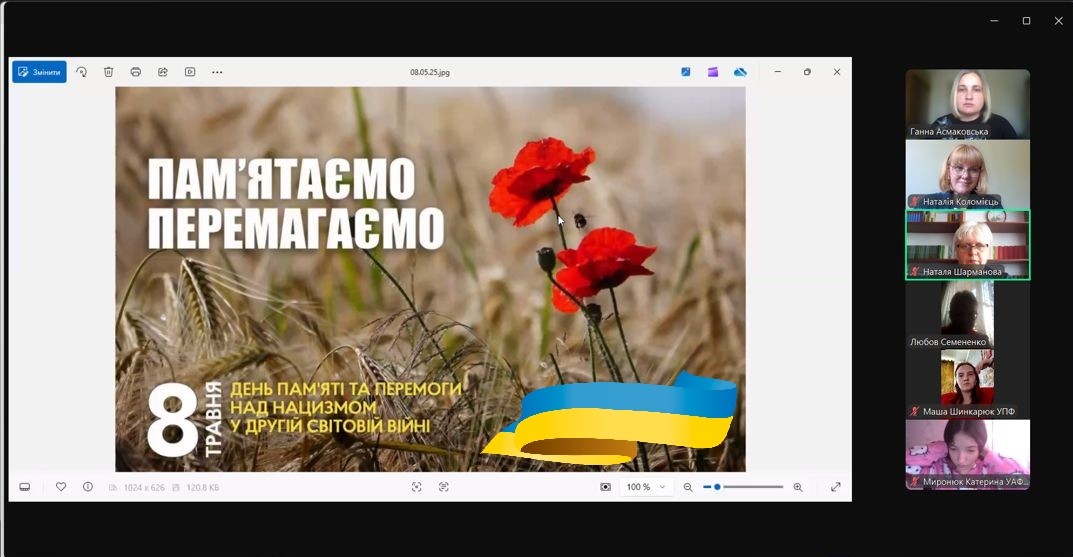Start slideshow from the toolbar play icon

[190, 72]
